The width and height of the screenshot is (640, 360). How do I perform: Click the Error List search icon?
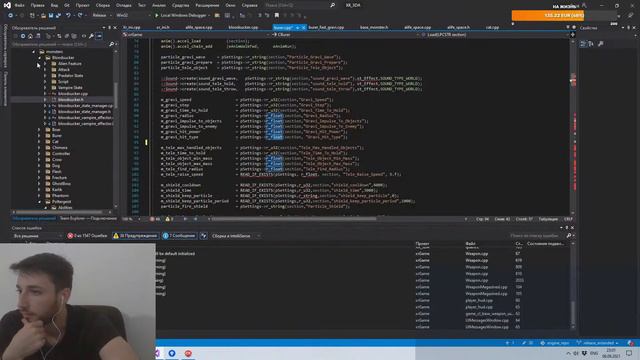coord(569,236)
